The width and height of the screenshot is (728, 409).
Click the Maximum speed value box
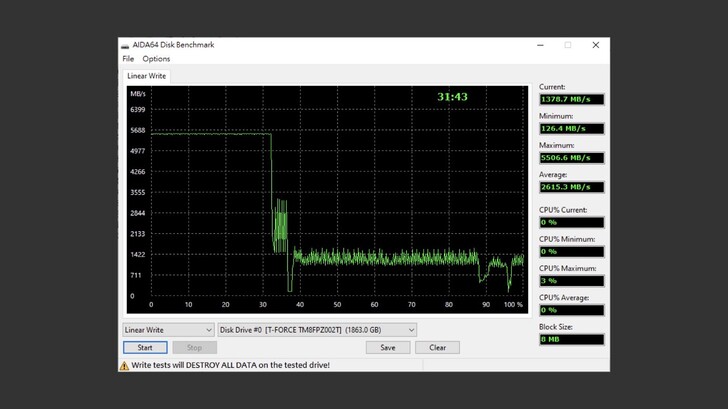[x=571, y=158]
